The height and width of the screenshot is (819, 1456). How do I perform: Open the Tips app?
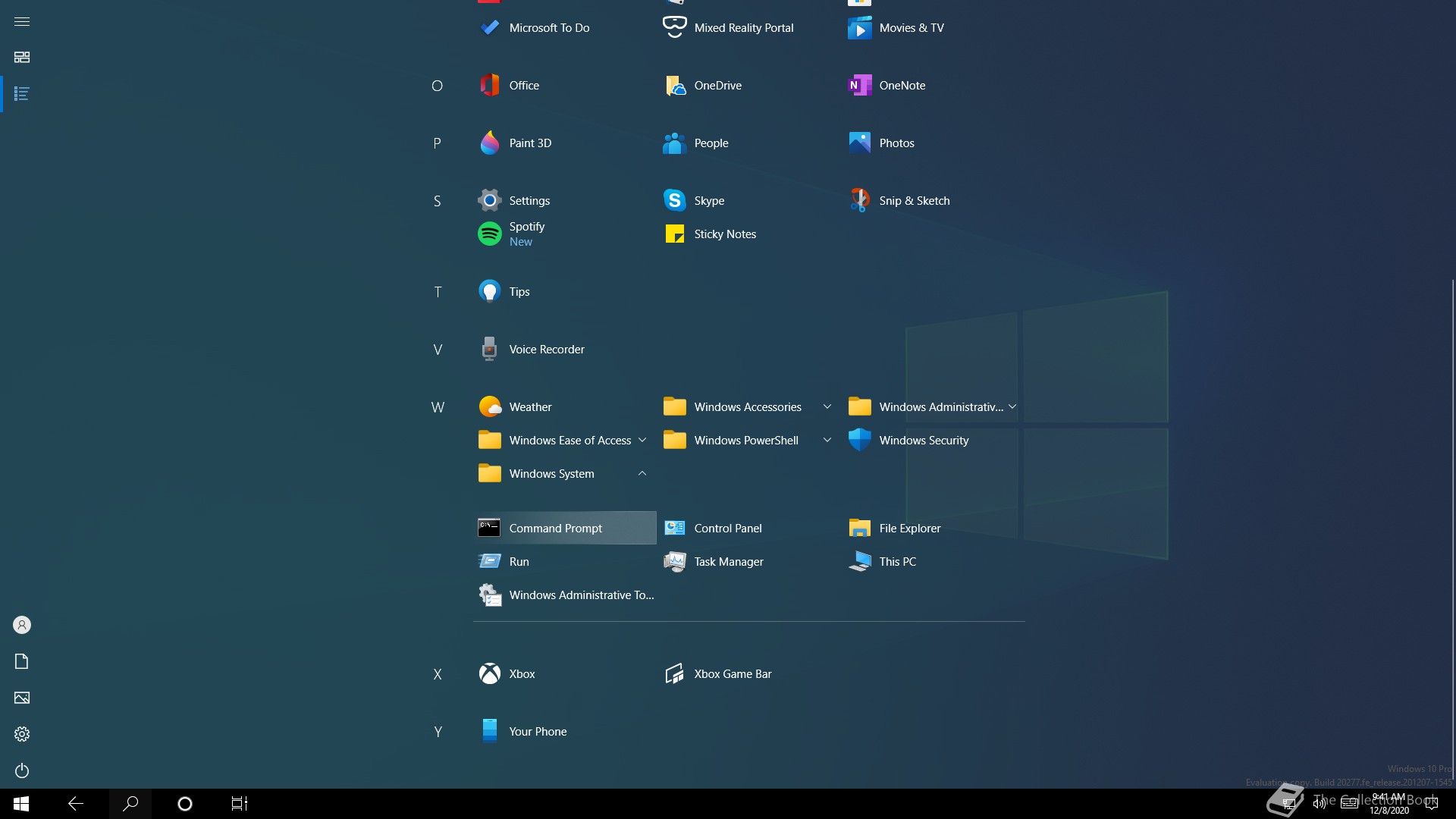click(564, 292)
